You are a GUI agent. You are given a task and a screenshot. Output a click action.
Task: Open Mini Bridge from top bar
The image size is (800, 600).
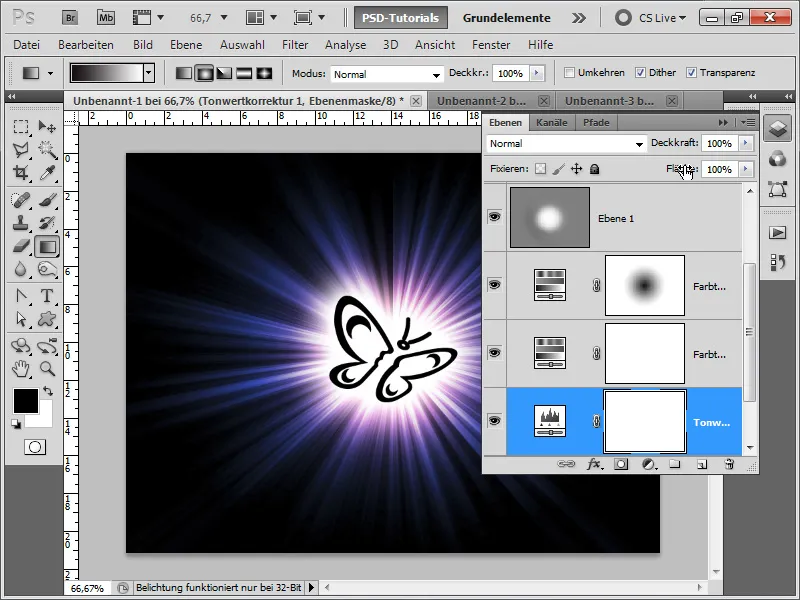[x=106, y=18]
